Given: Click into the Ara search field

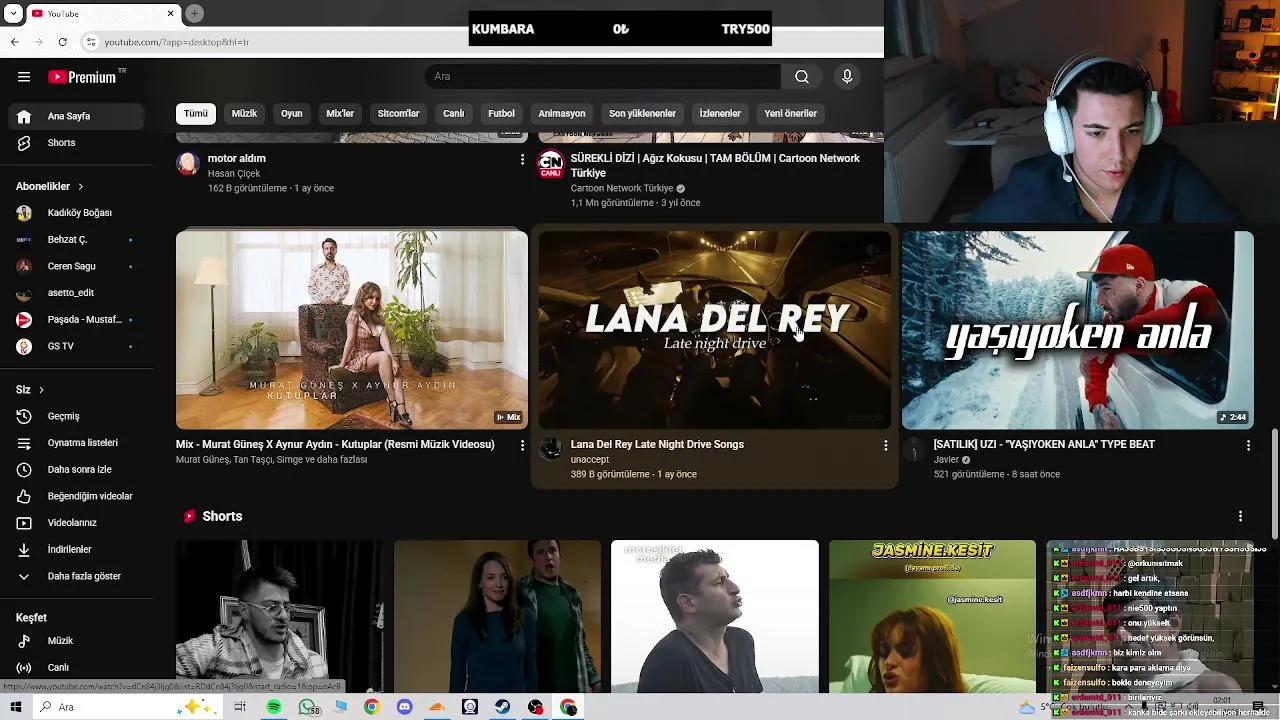Looking at the screenshot, I should [603, 77].
